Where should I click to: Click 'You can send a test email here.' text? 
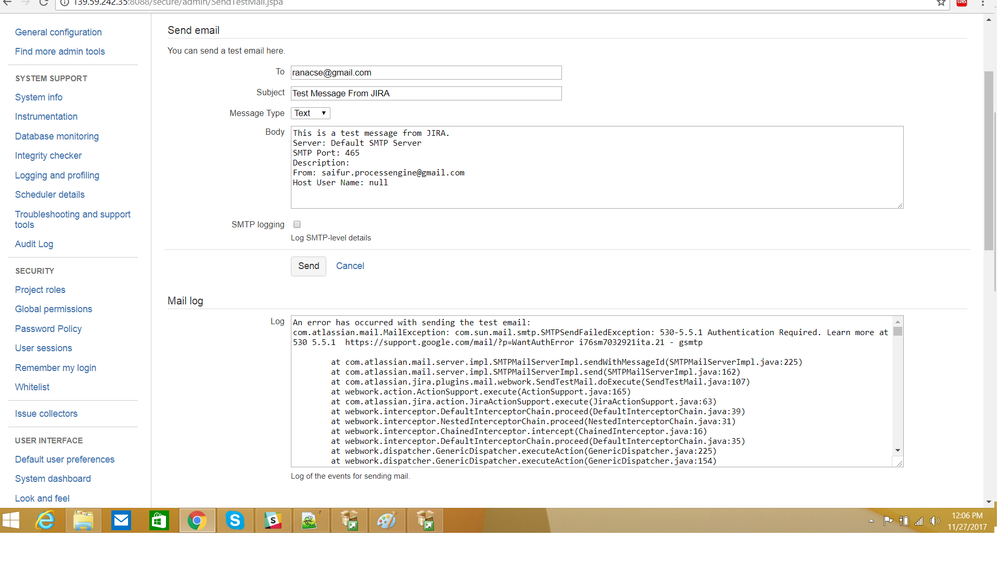[x=226, y=51]
